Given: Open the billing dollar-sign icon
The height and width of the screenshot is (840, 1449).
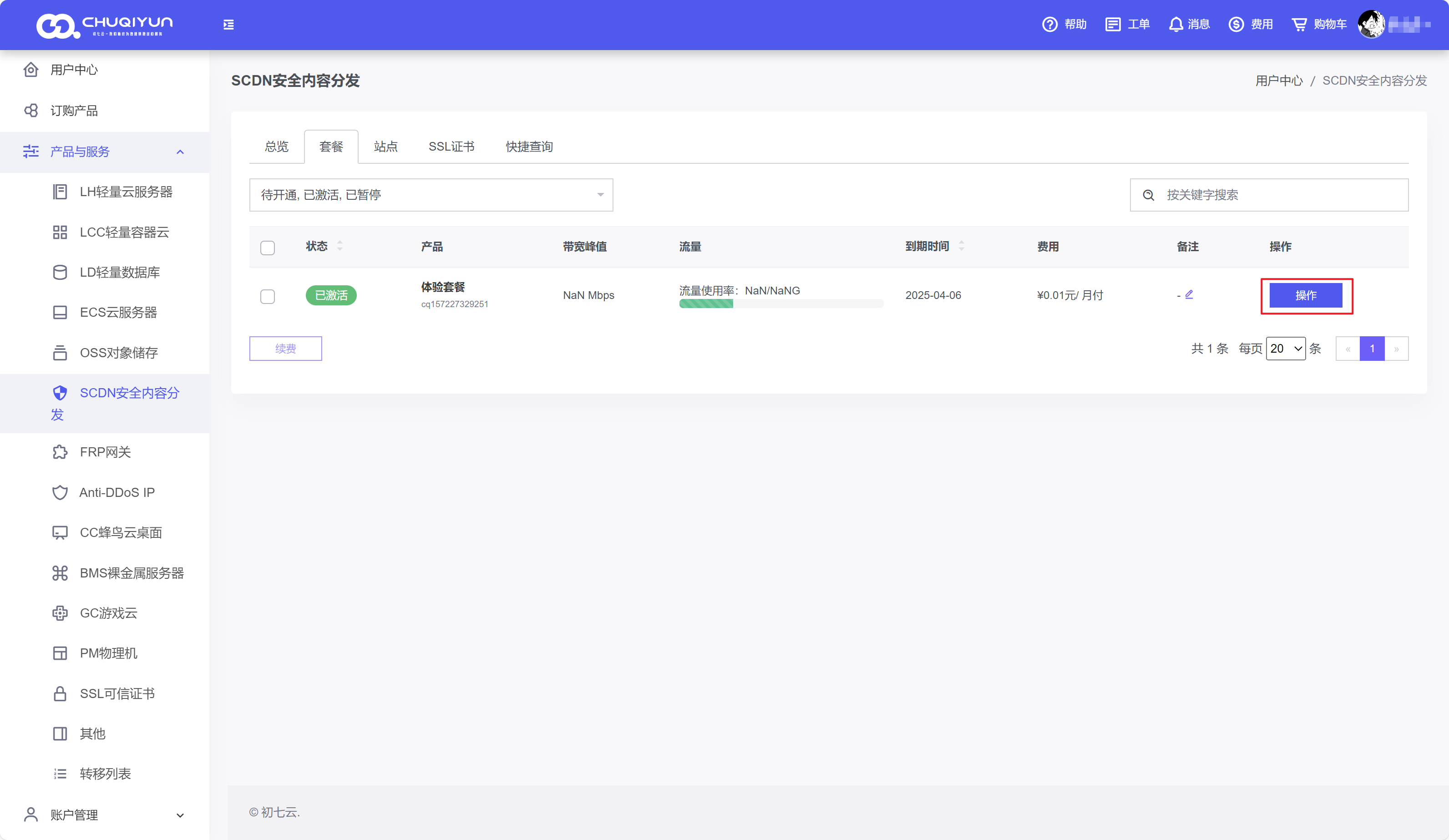Looking at the screenshot, I should coord(1236,24).
